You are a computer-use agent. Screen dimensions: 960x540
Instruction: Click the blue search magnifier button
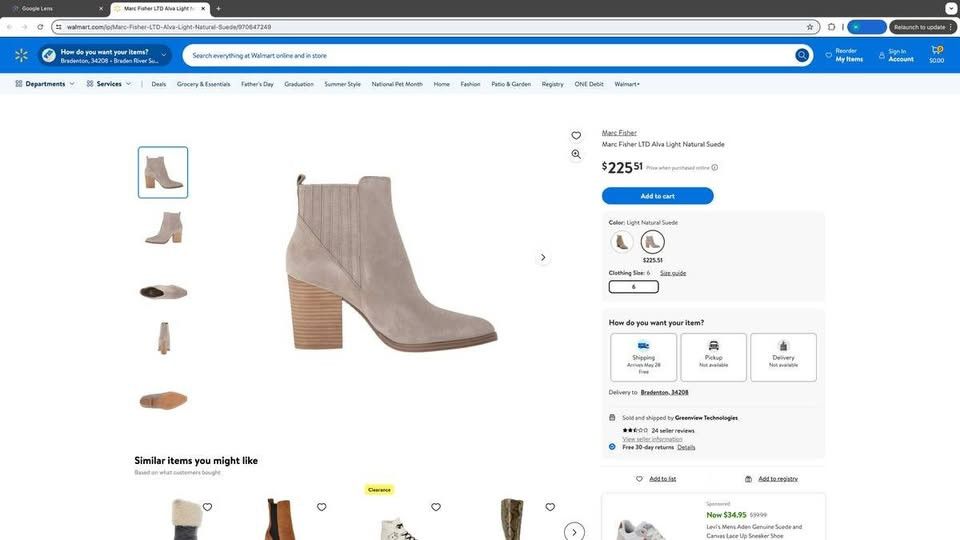coord(801,56)
